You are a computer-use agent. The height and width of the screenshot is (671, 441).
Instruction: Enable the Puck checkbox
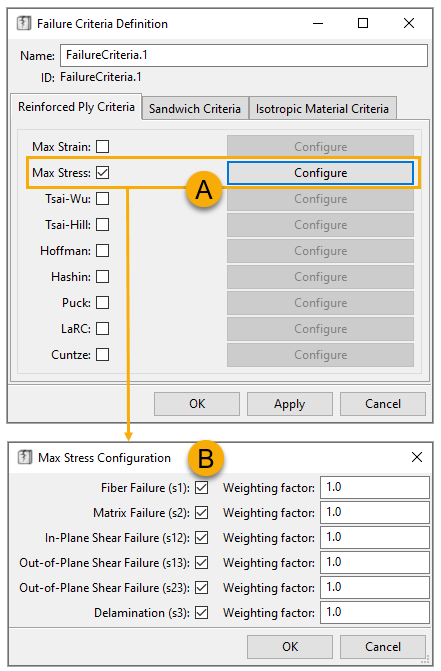click(x=102, y=303)
